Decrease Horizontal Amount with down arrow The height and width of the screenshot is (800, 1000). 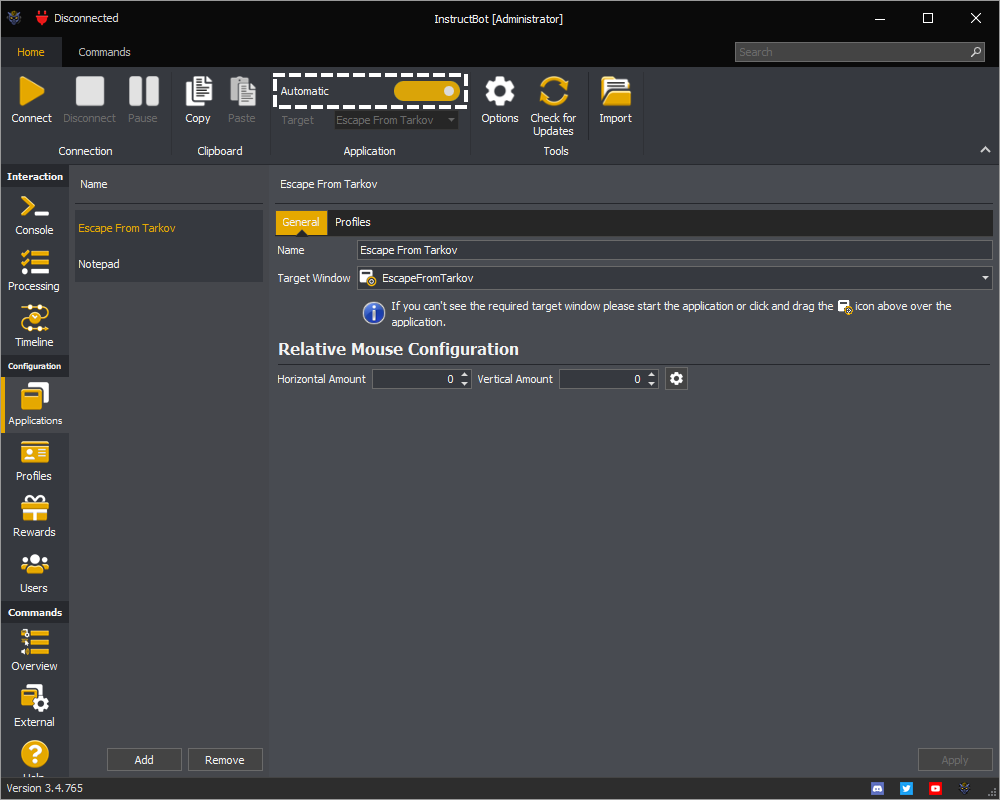[464, 383]
